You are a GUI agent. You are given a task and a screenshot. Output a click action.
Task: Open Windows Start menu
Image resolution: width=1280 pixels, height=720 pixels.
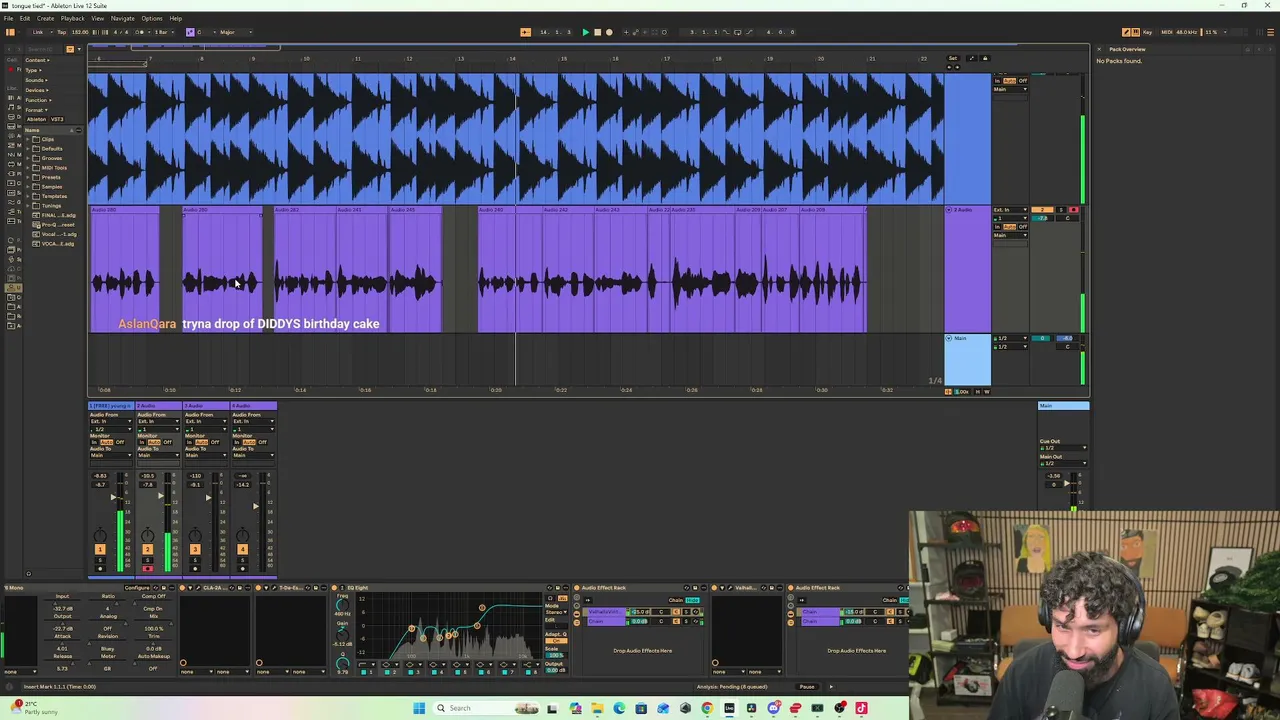point(419,708)
